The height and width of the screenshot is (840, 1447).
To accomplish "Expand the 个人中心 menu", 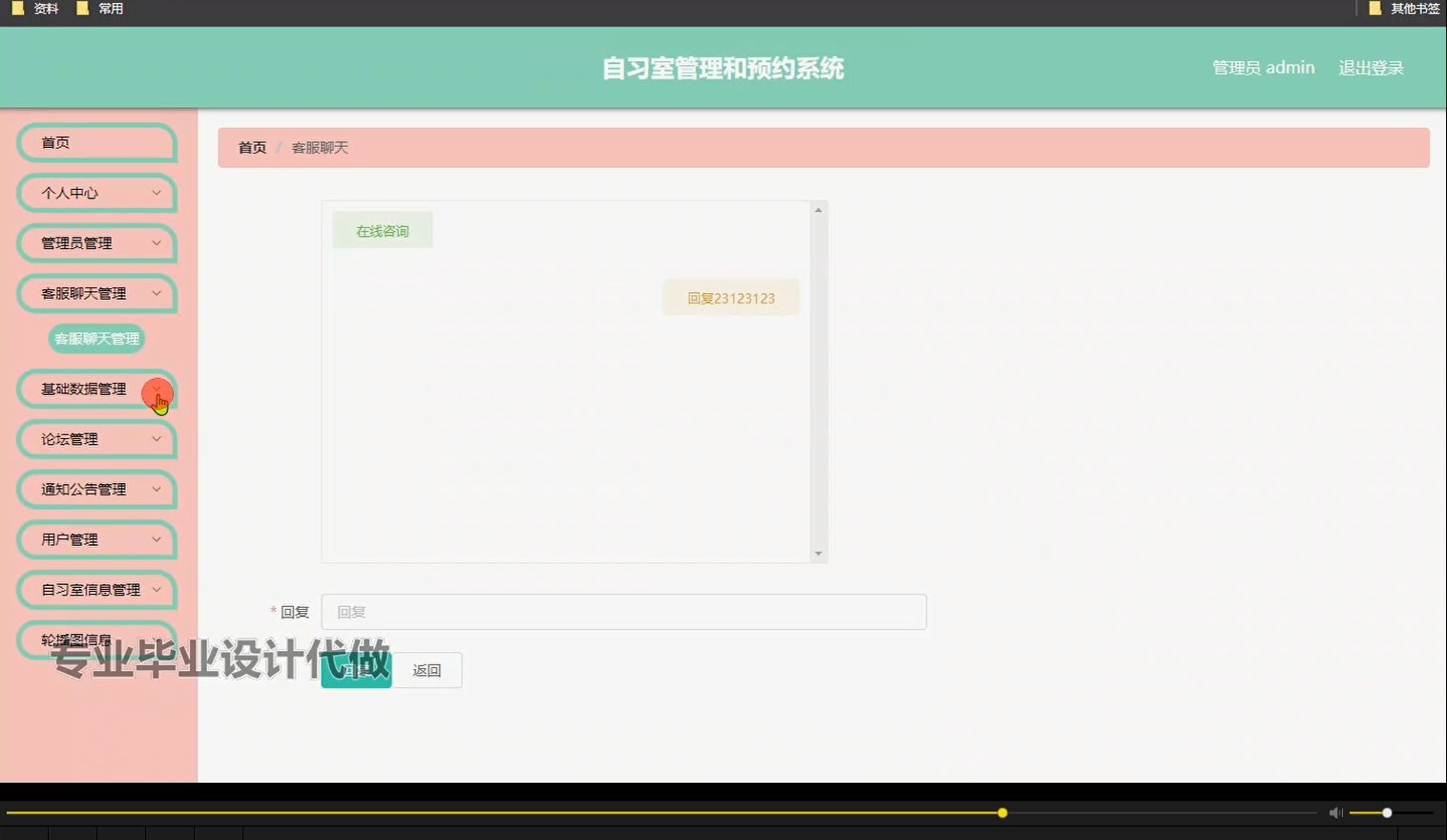I will [x=95, y=193].
